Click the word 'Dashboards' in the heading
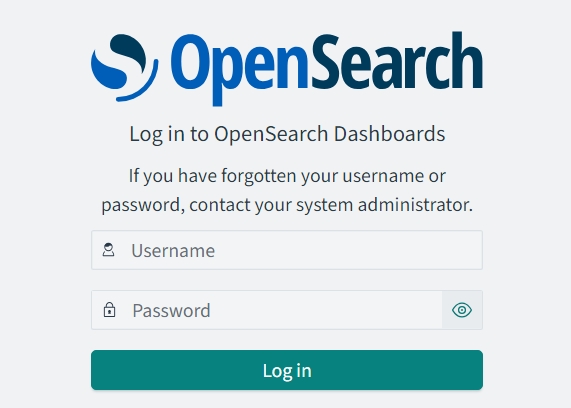571x408 pixels. 389,133
